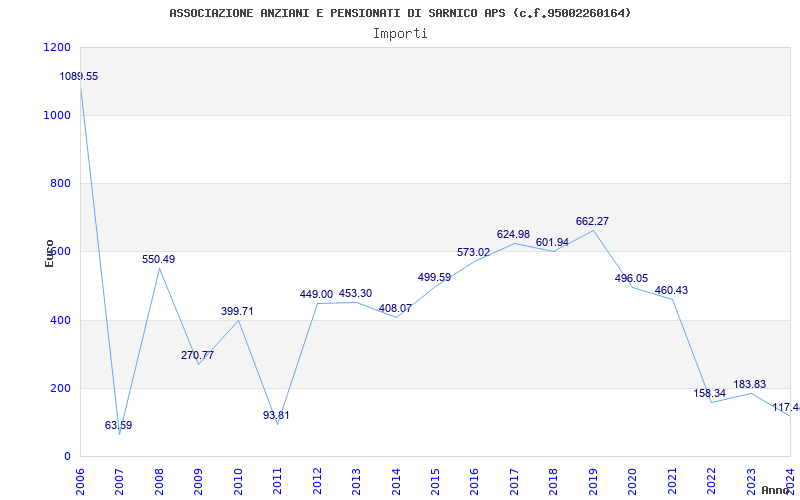Click the 2015 x-axis year label
Screen dimensions: 800x500
pos(435,482)
